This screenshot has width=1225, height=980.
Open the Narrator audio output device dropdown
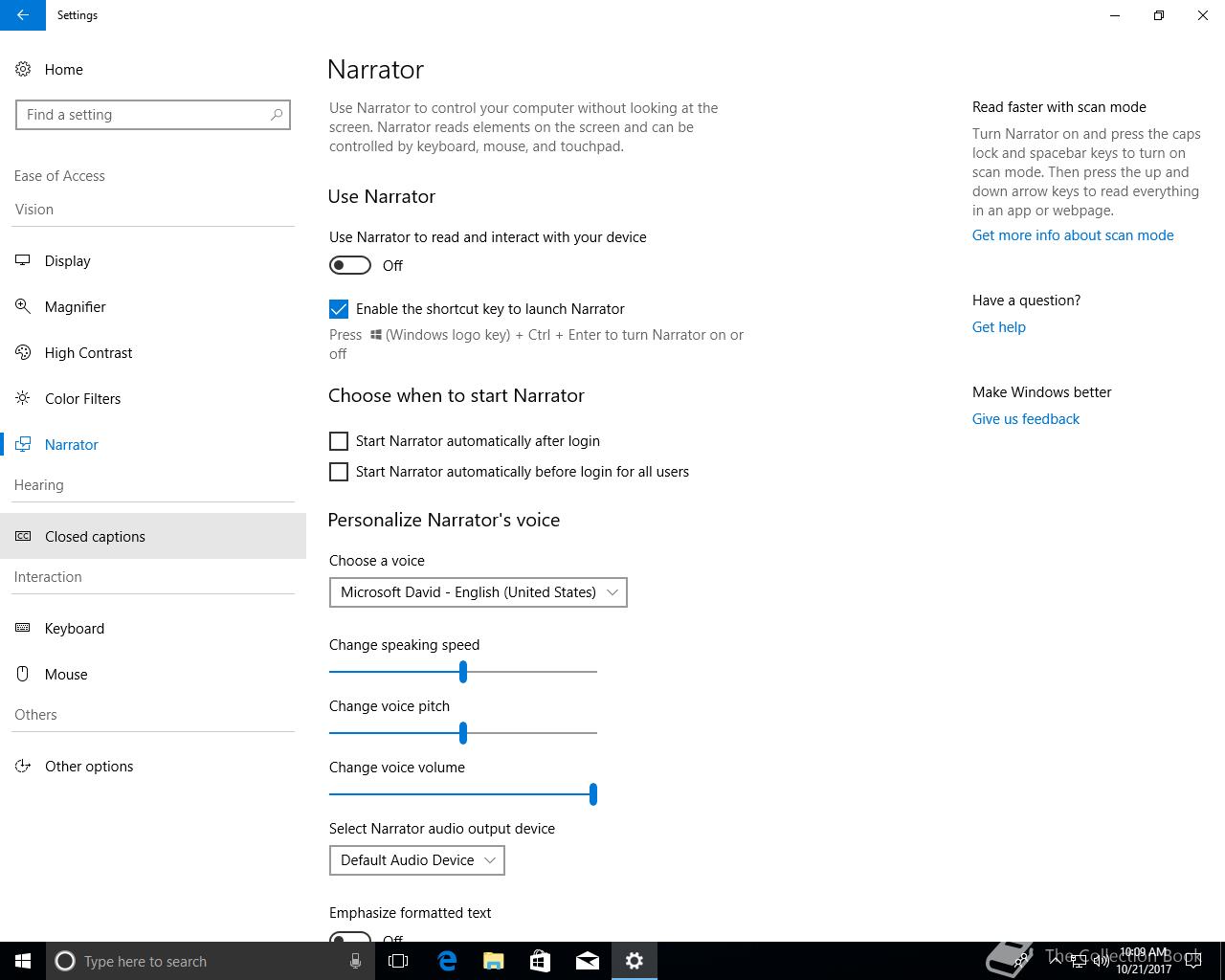coord(417,860)
